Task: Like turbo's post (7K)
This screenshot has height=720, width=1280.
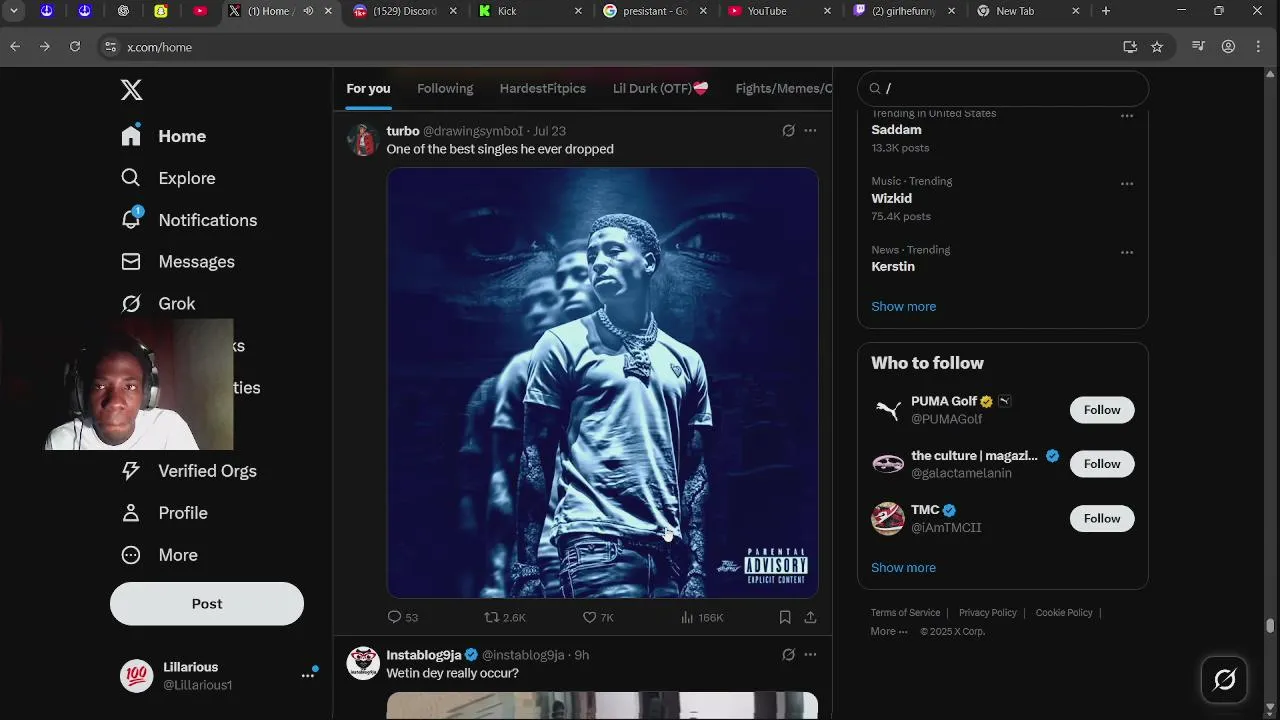Action: pyautogui.click(x=598, y=617)
